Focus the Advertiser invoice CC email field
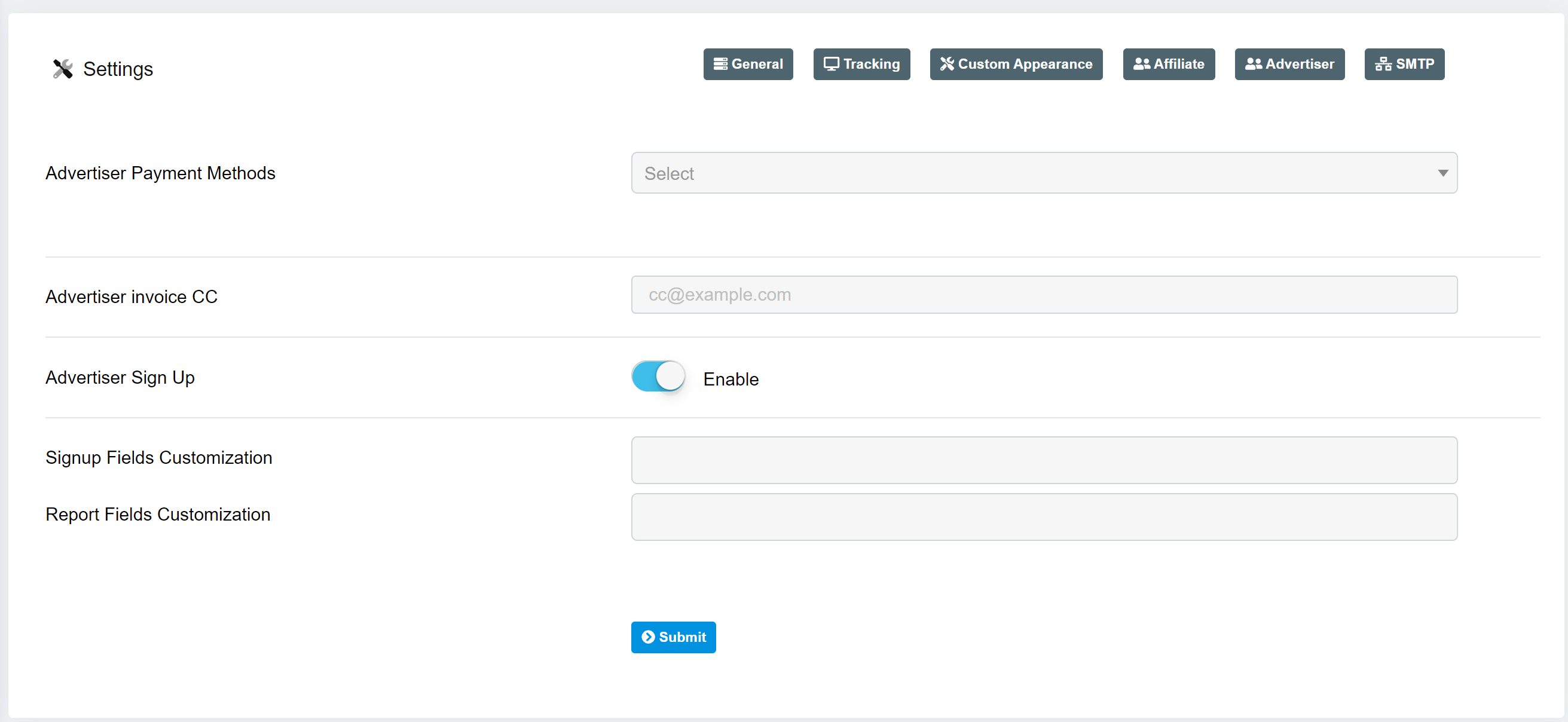 pyautogui.click(x=1044, y=295)
